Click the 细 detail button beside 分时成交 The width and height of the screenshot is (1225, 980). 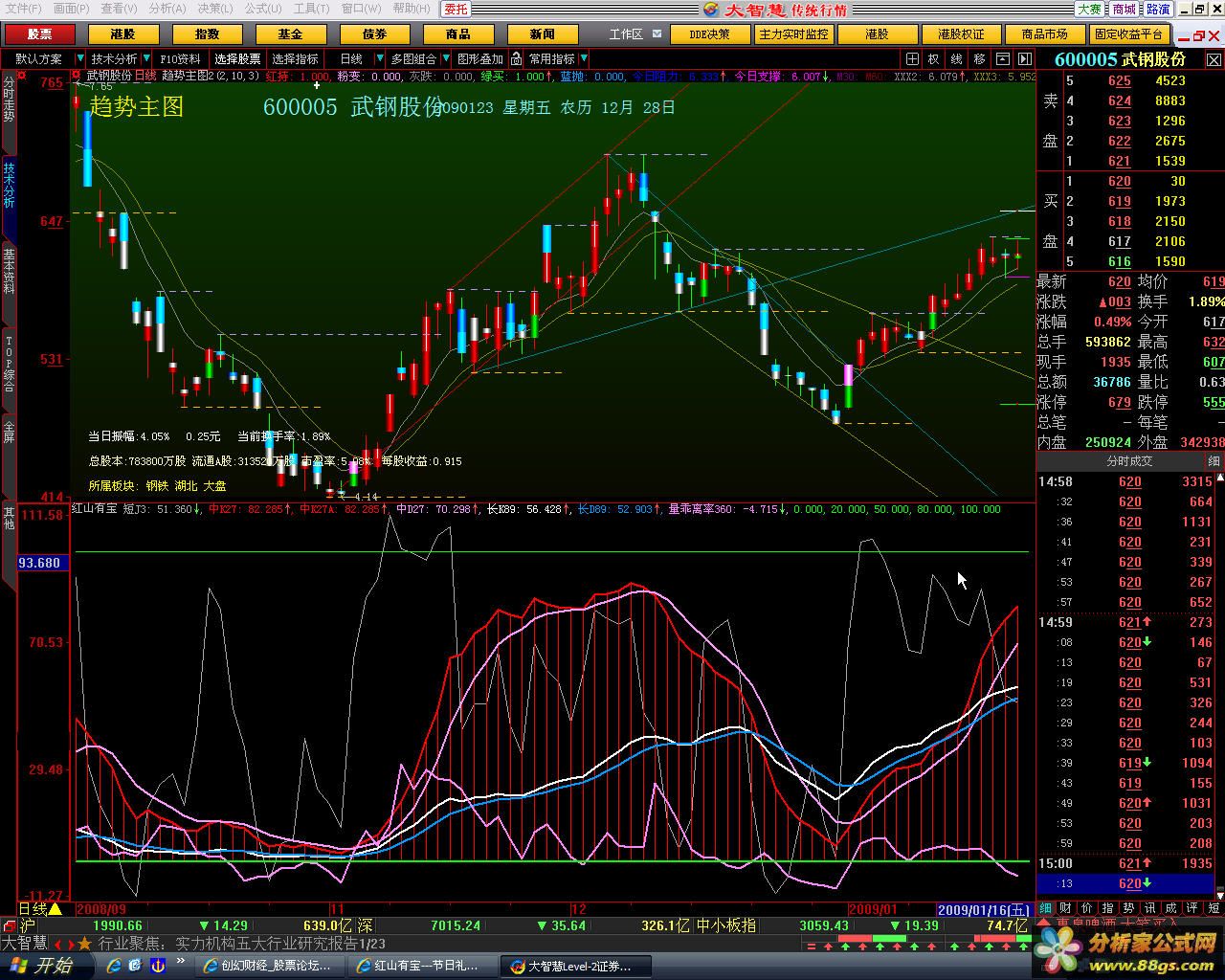coord(1214,461)
